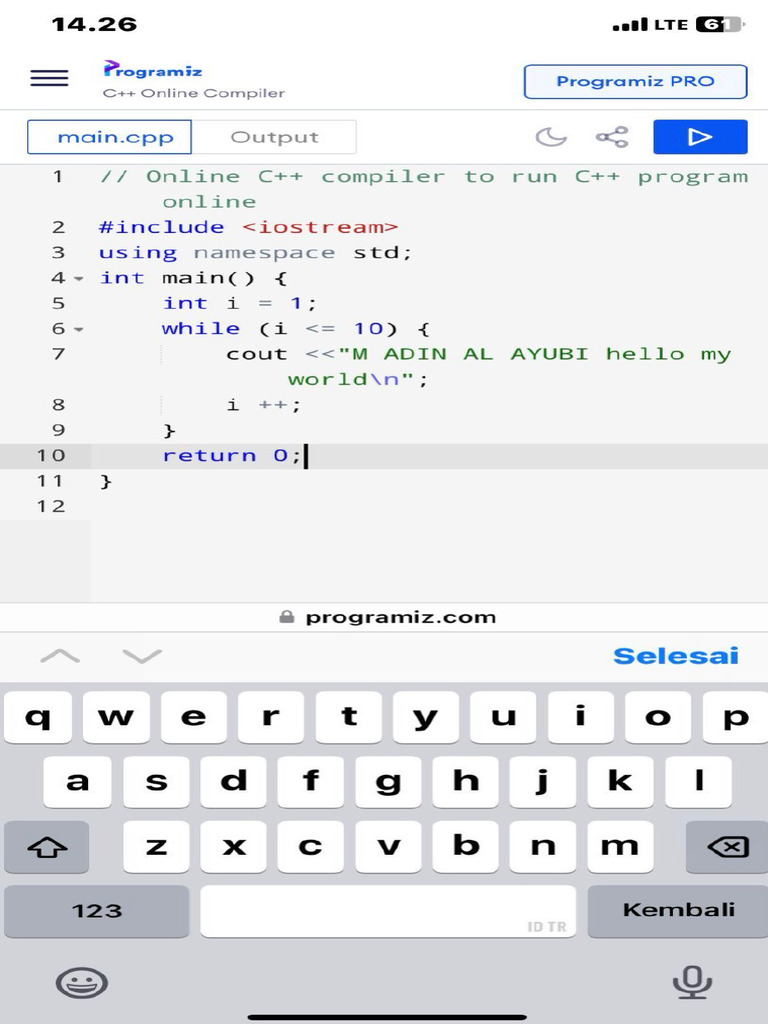Jump to next field with the down chevron
The image size is (768, 1024).
(142, 656)
